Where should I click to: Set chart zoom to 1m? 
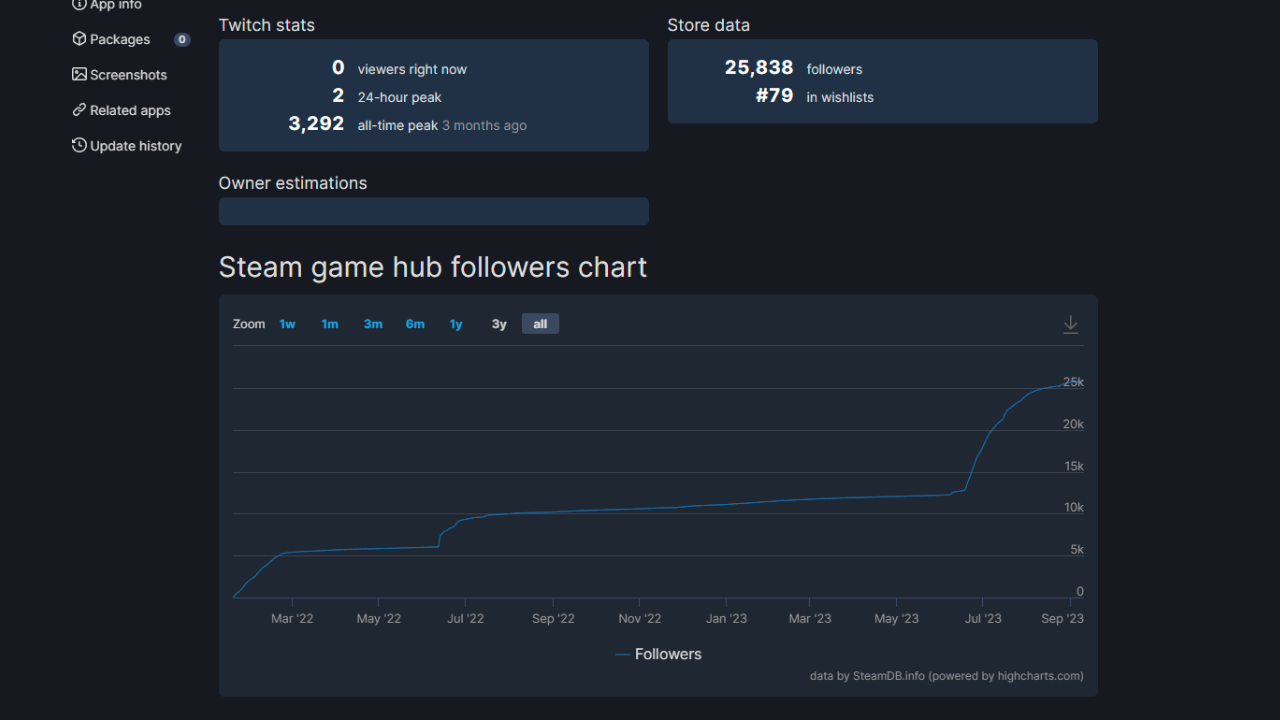330,324
